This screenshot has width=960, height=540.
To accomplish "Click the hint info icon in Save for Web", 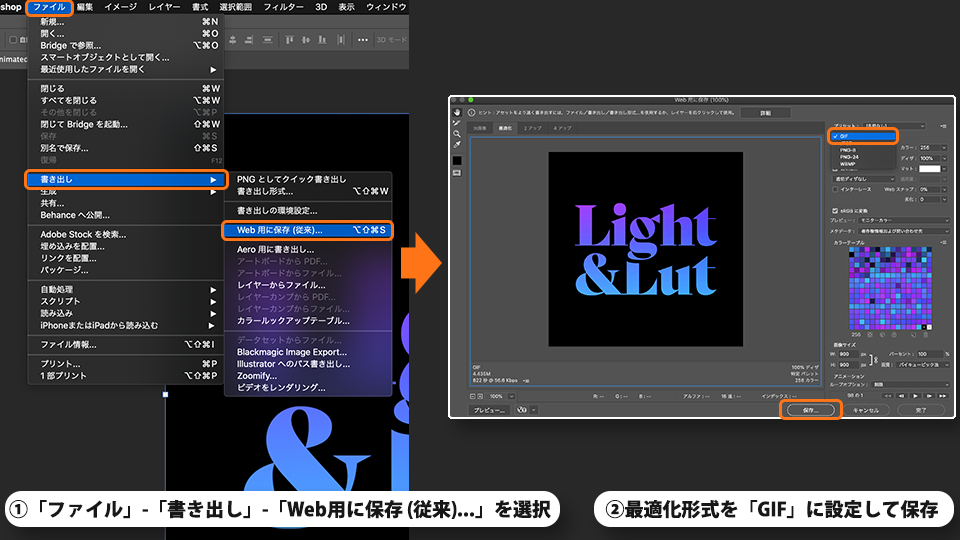I will click(x=471, y=113).
